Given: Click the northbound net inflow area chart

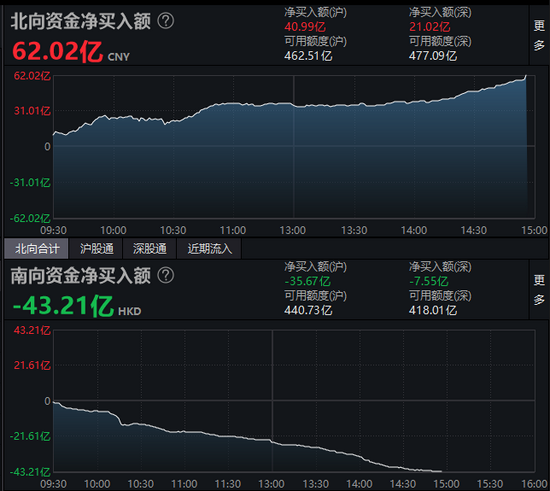Looking at the screenshot, I should (294, 147).
